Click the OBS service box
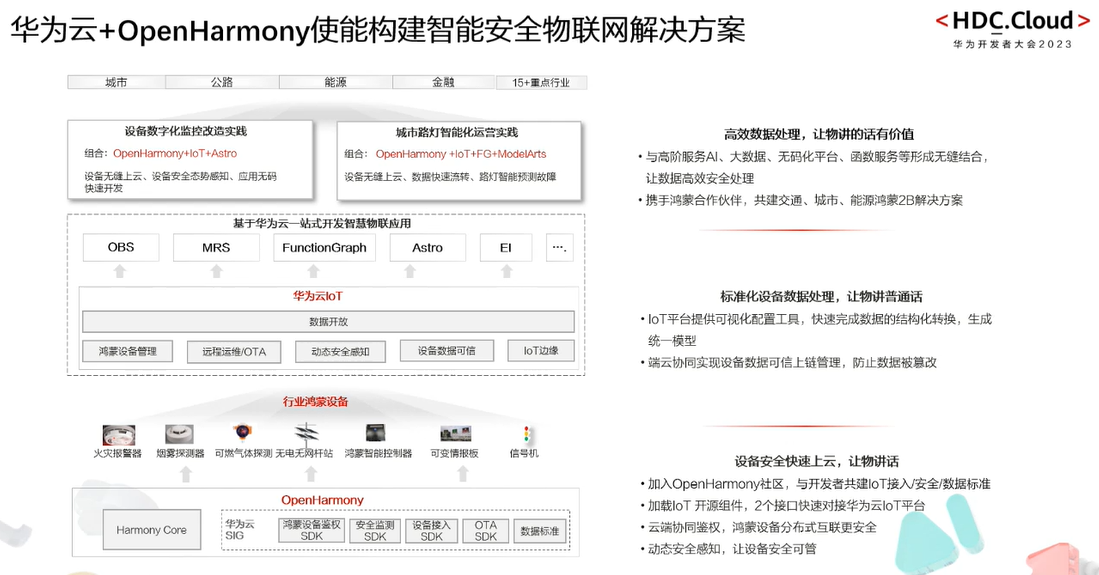 point(121,248)
